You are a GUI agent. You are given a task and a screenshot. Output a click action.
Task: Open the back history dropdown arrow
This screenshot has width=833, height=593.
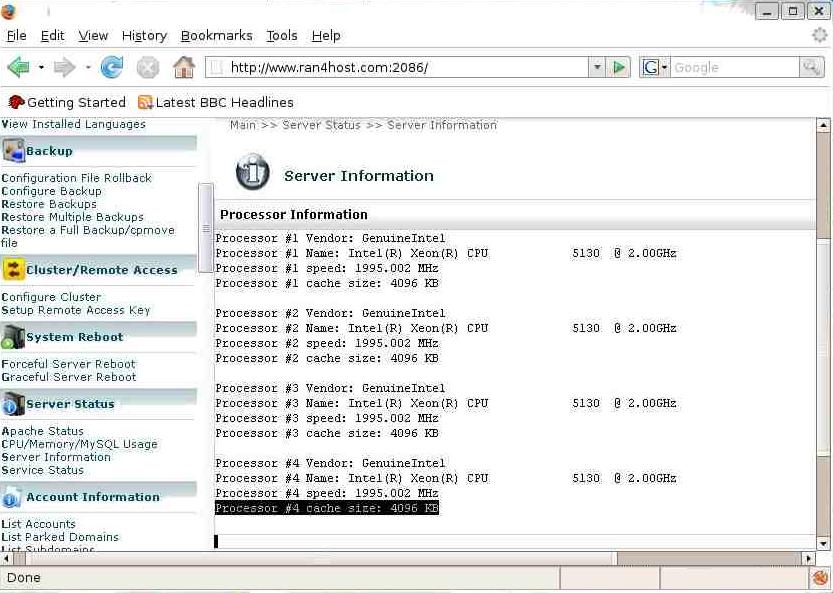(41, 68)
